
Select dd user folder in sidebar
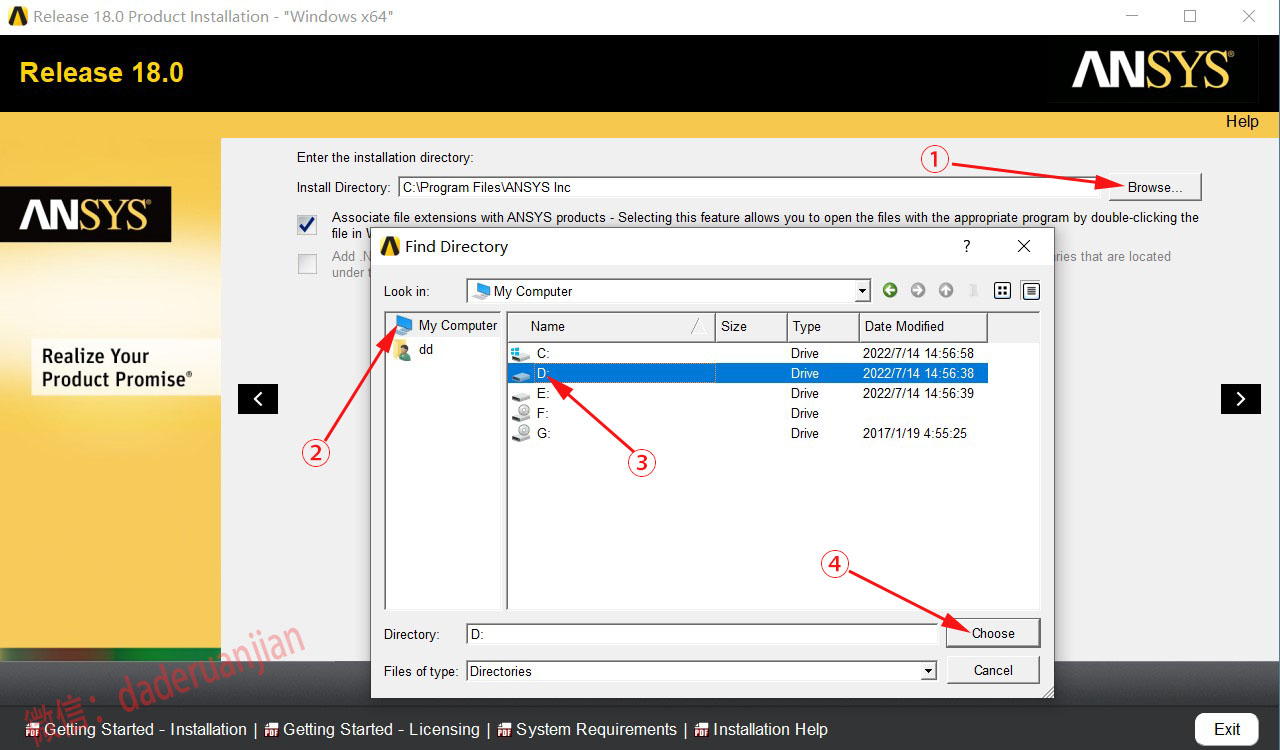point(415,350)
